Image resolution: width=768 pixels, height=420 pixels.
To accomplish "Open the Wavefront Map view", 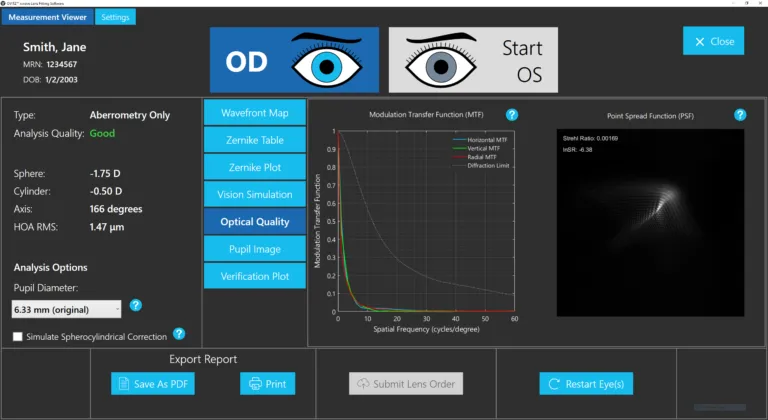I will [254, 112].
